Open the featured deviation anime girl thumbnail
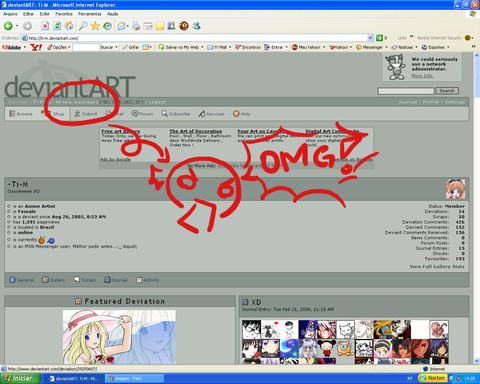Screen dimensions: 480x384 (x=119, y=337)
